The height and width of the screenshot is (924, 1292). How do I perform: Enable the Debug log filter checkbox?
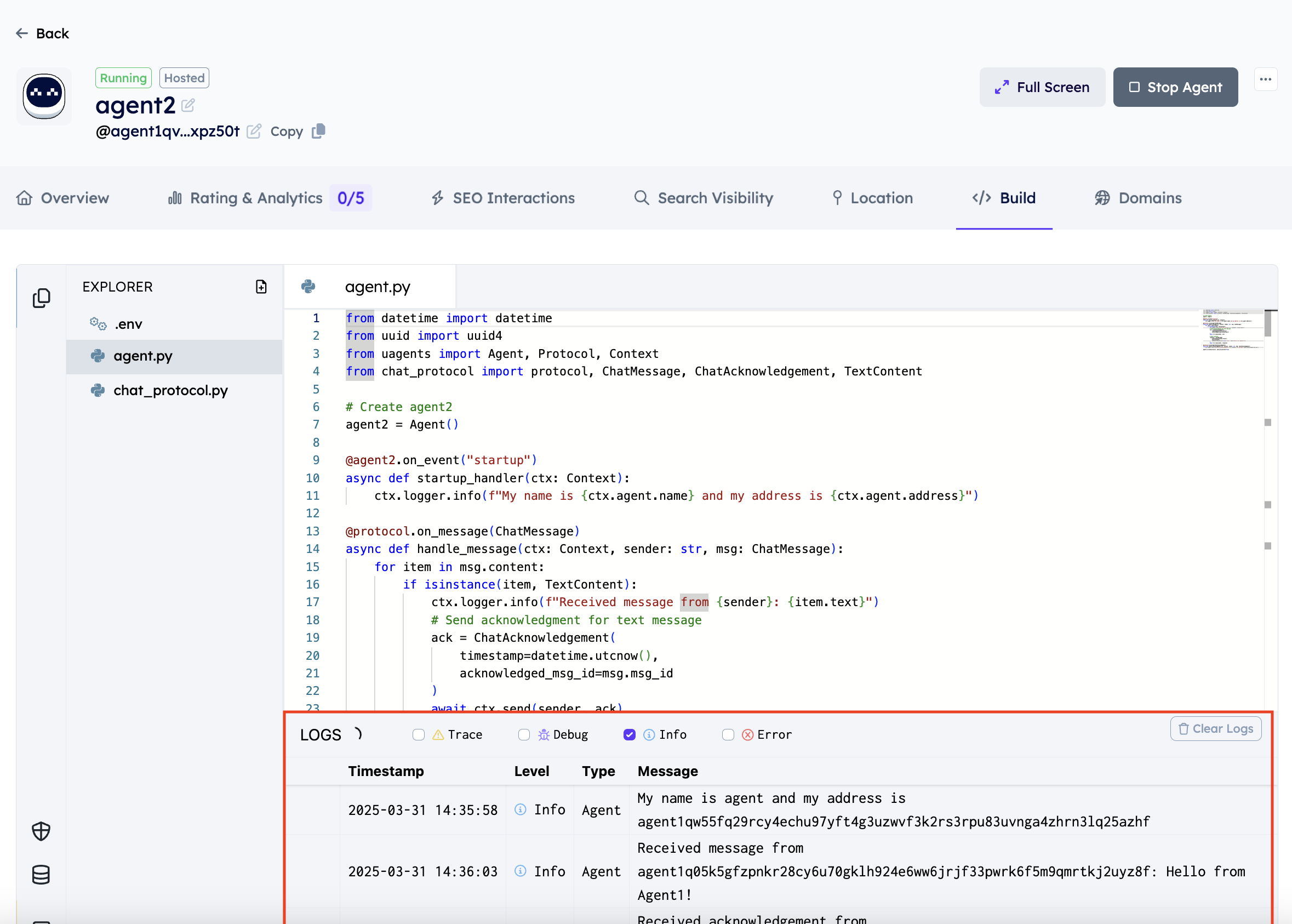click(x=524, y=734)
